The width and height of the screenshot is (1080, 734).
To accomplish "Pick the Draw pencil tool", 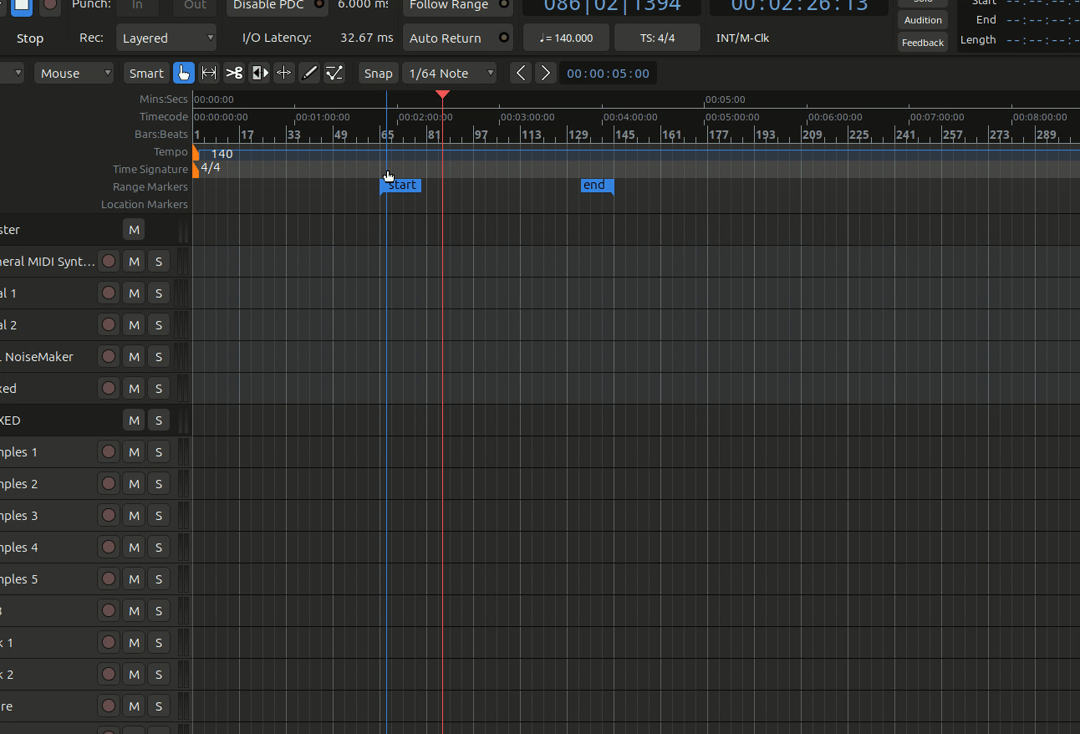I will [310, 73].
